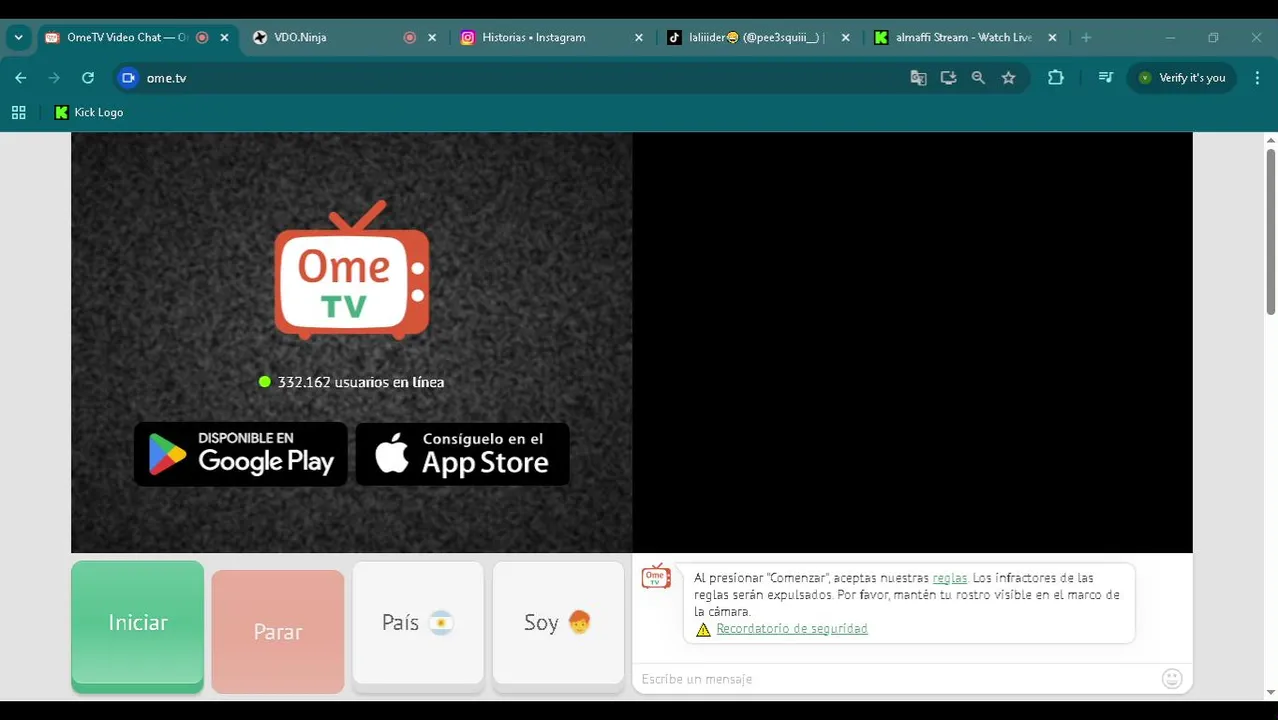Viewport: 1278px width, 720px height.
Task: Click the install app icon in address bar
Action: [x=948, y=78]
